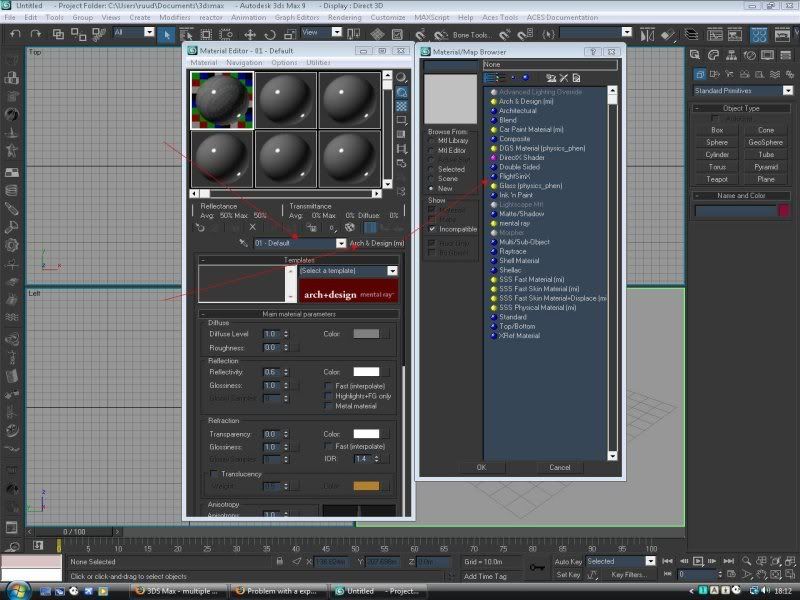Choose the Select and Rotate tool

click(x=270, y=35)
